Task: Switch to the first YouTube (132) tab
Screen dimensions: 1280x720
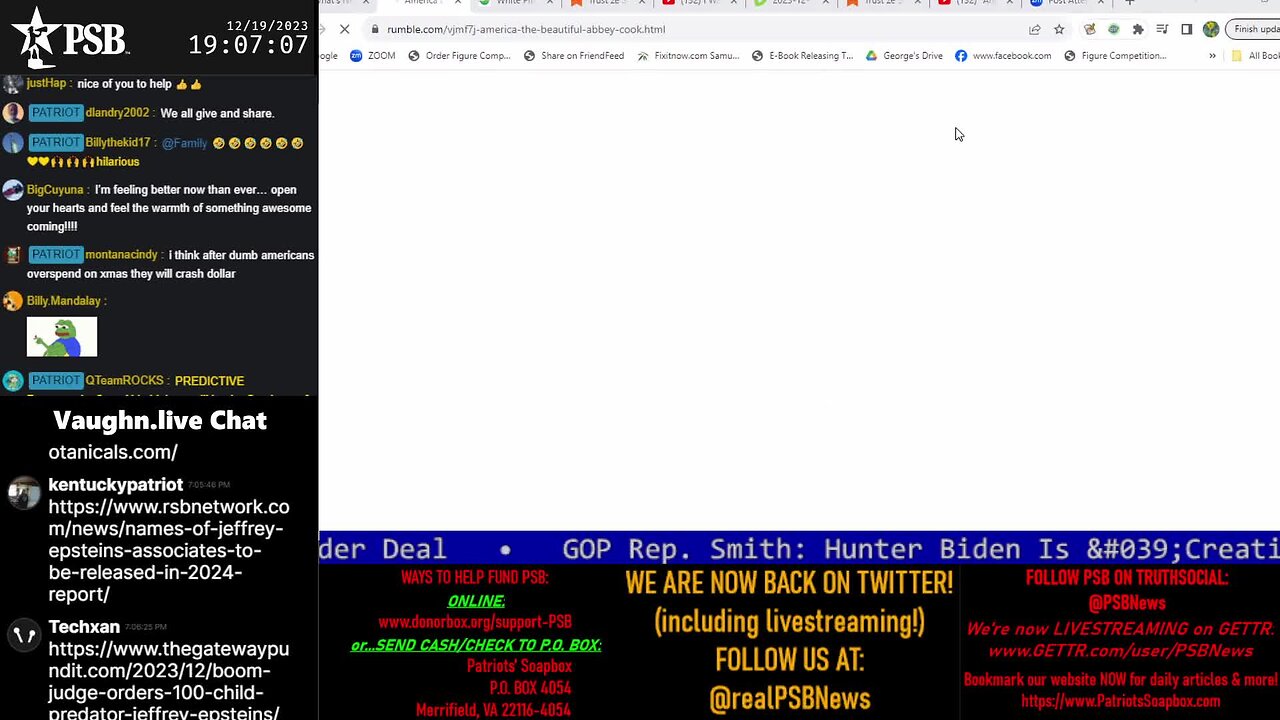Action: [x=698, y=3]
